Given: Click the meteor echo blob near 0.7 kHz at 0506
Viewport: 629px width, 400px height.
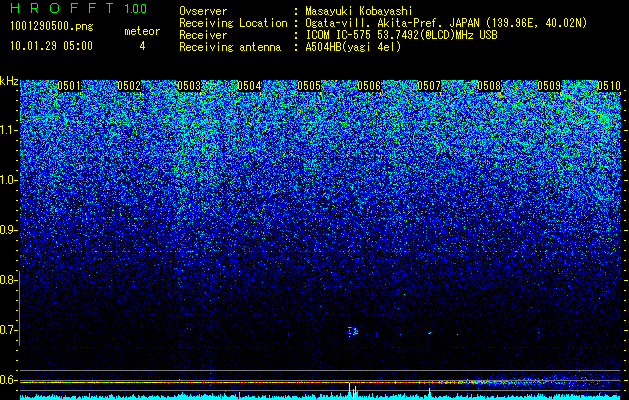Looking at the screenshot, I should (x=352, y=331).
